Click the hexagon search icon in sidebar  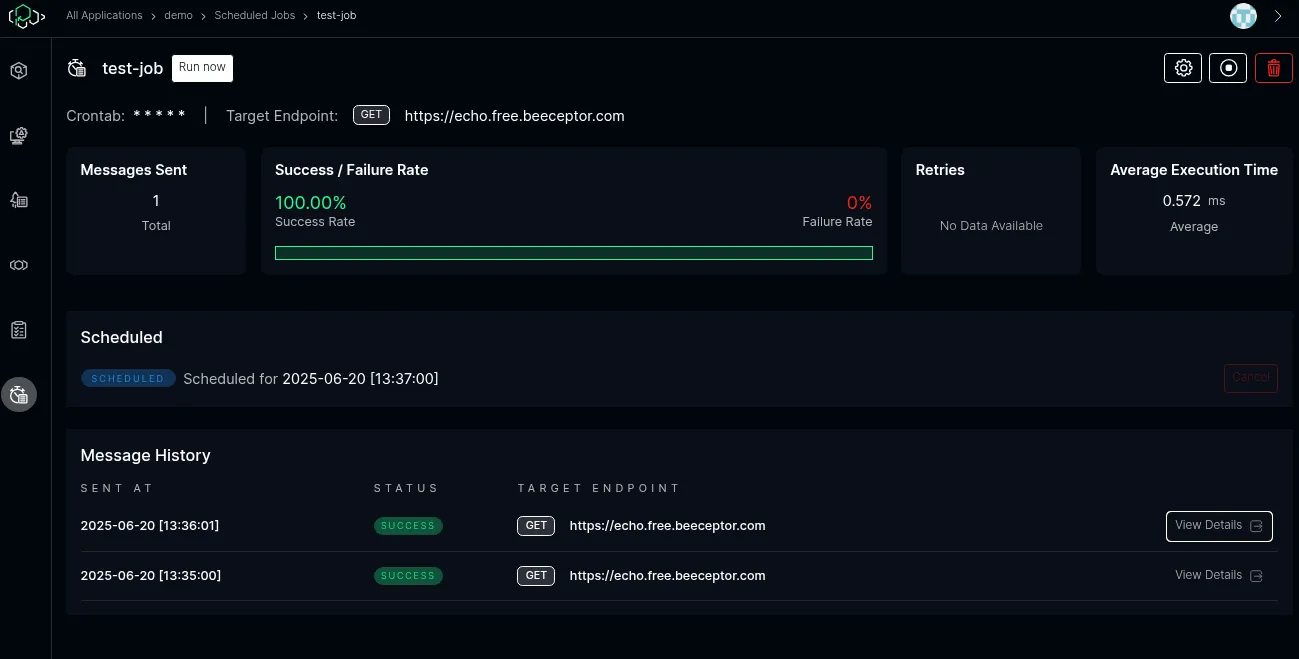(18, 71)
